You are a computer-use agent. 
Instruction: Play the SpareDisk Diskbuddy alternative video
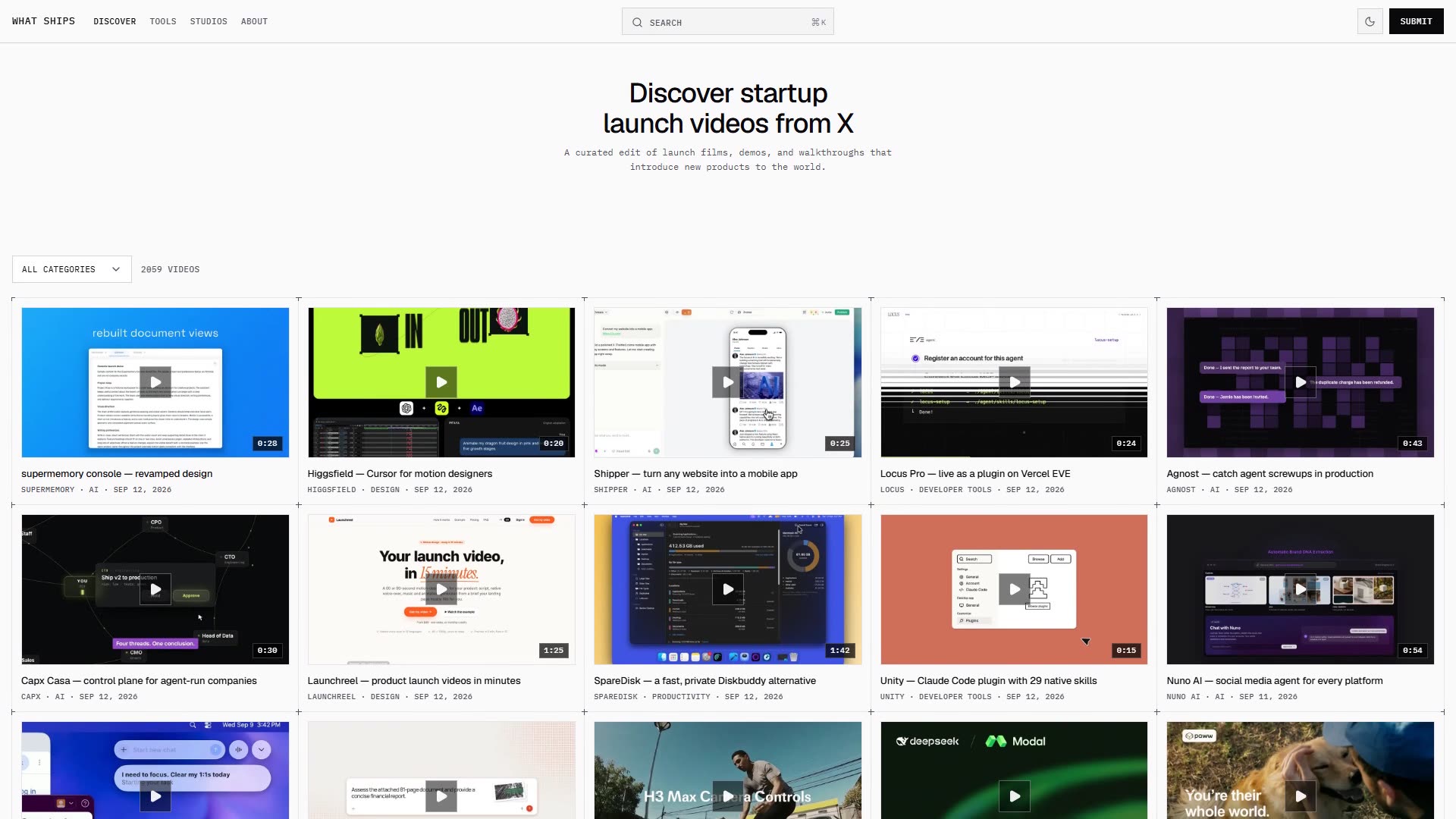point(727,589)
